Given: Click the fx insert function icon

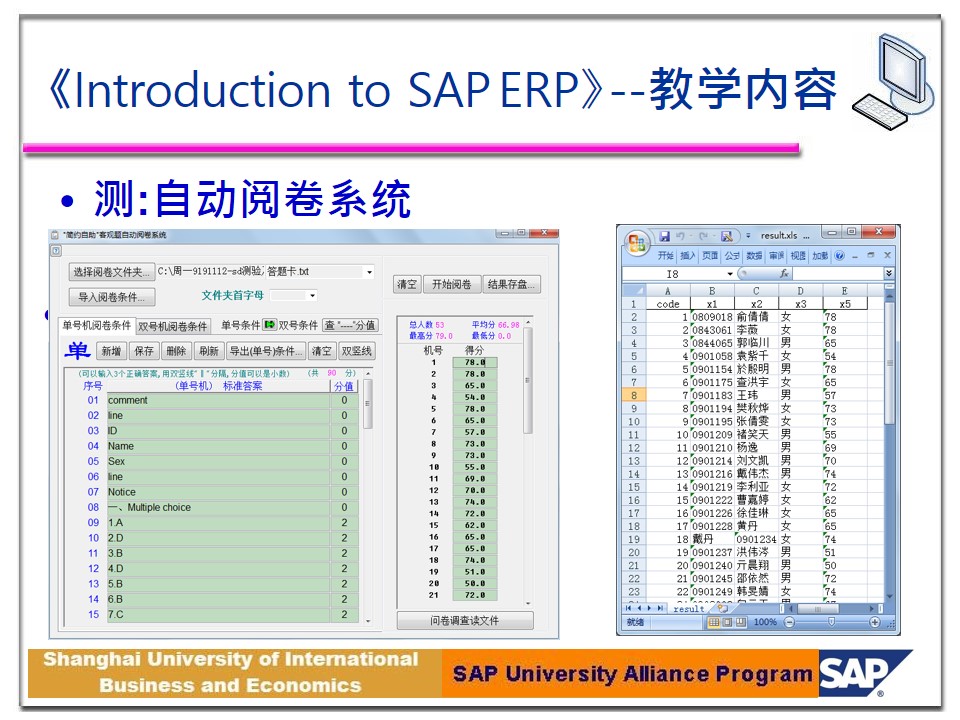Looking at the screenshot, I should (784, 274).
